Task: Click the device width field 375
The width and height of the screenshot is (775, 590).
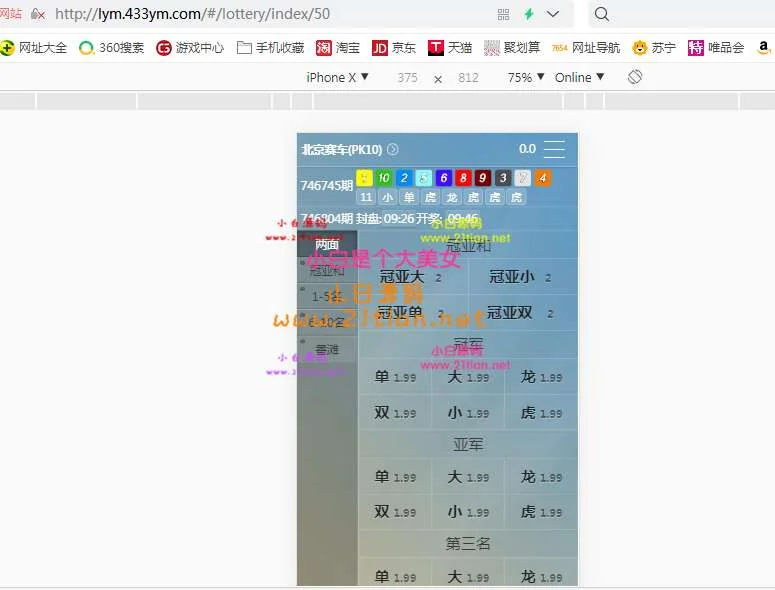Action: [407, 77]
